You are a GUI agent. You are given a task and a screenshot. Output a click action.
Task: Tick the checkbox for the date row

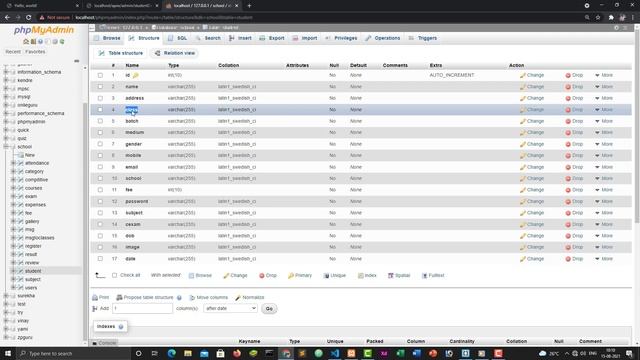click(x=100, y=259)
